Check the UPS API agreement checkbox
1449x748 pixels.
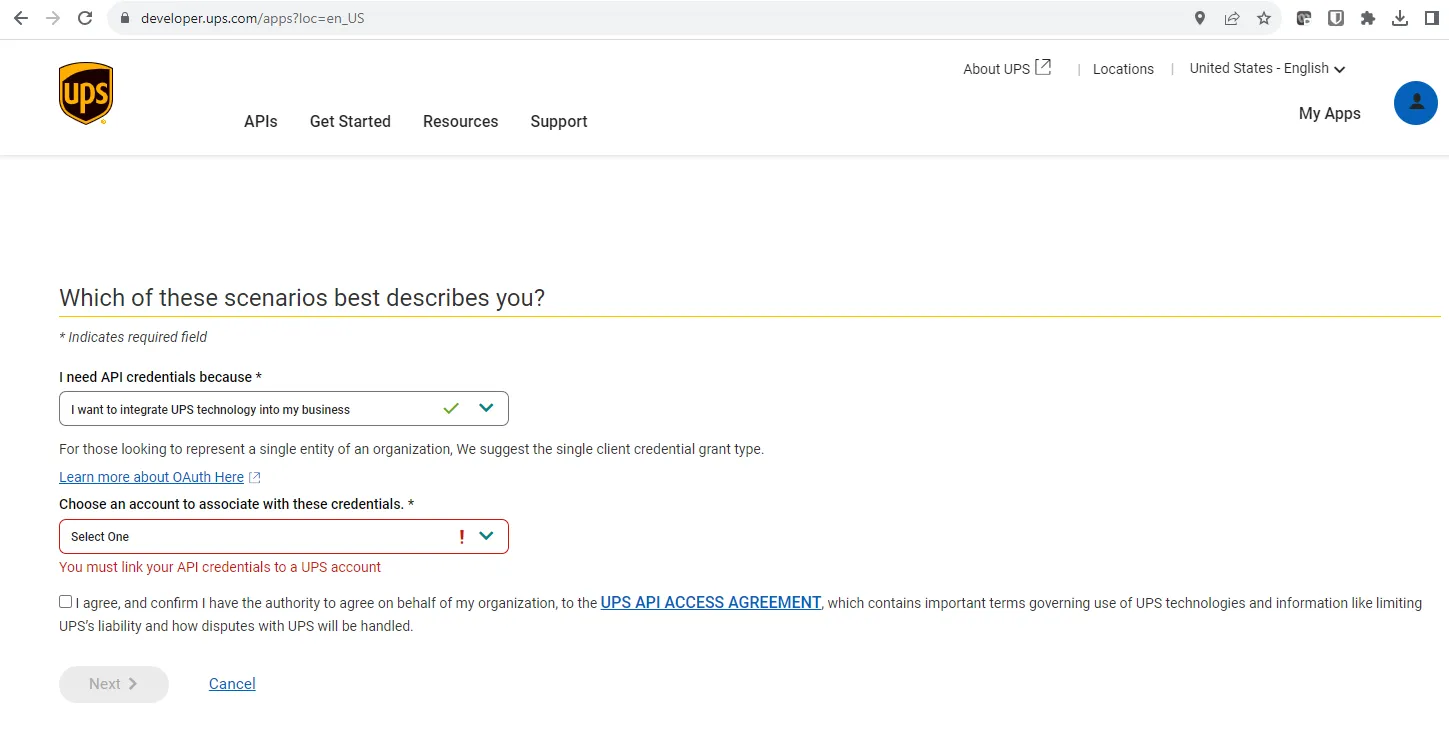pos(66,602)
